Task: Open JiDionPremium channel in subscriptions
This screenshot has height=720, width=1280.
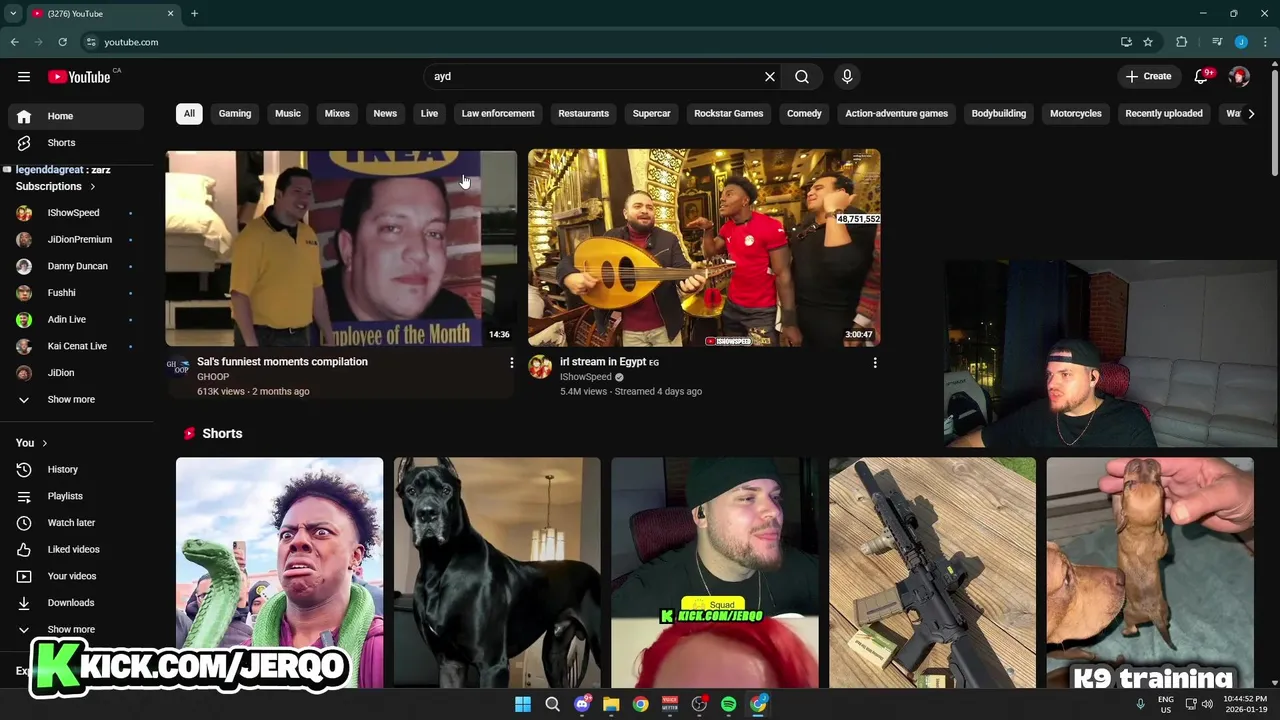Action: tap(76, 240)
